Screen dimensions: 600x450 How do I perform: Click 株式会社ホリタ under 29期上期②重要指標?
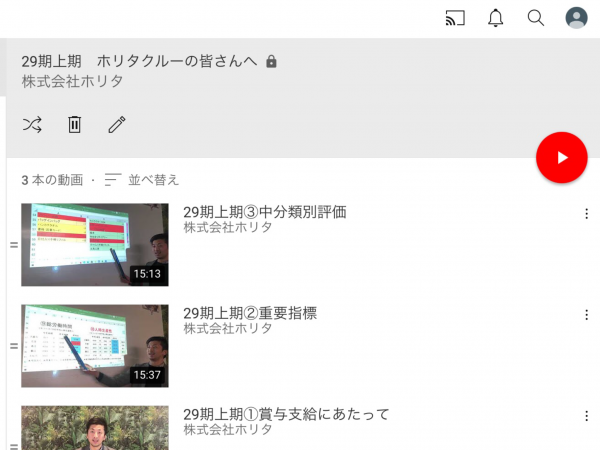(x=228, y=328)
